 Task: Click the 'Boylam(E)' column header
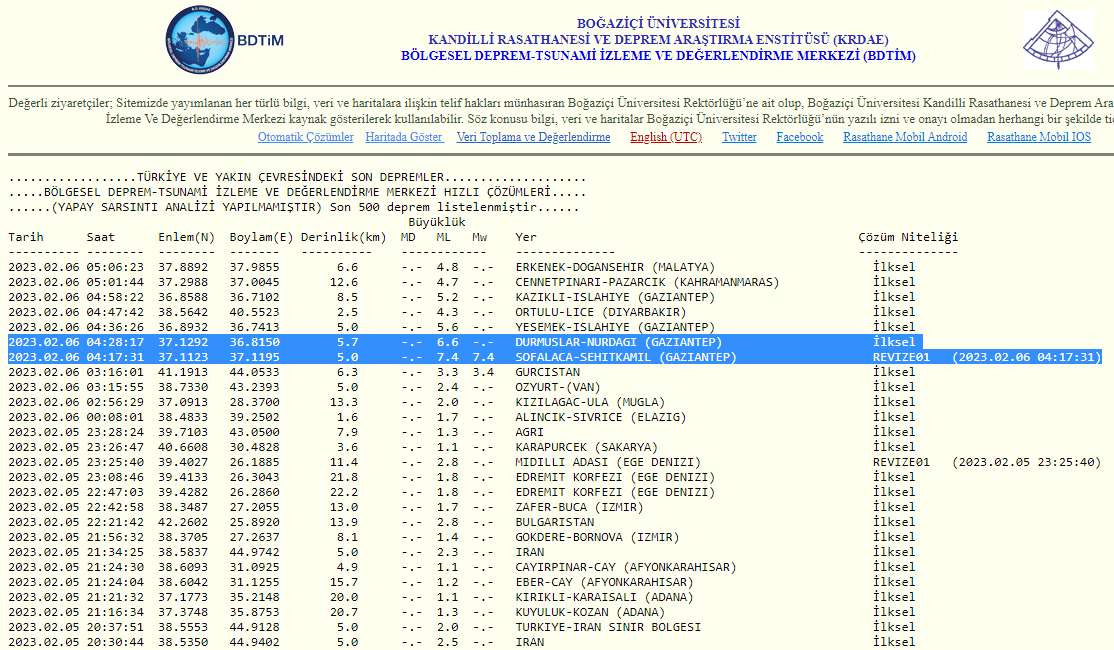point(261,237)
